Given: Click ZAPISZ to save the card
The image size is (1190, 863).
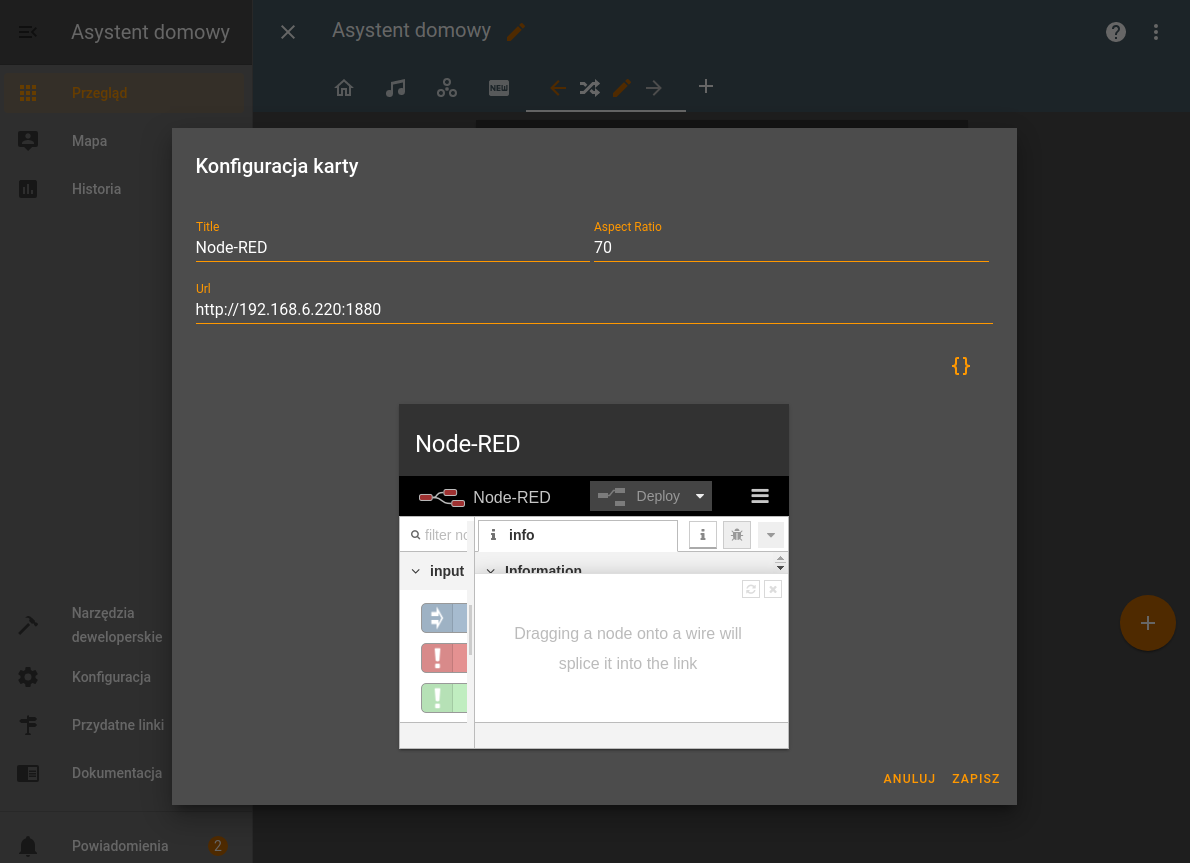Looking at the screenshot, I should pyautogui.click(x=975, y=779).
